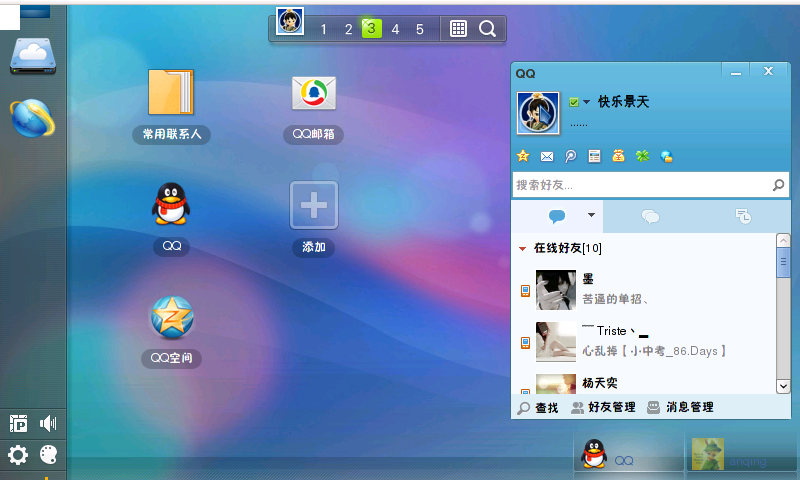
Task: Switch to desktop page 2
Action: tap(348, 29)
